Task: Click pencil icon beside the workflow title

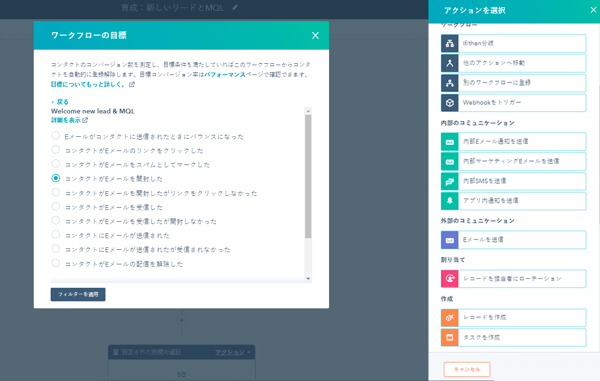Action: 235,7
